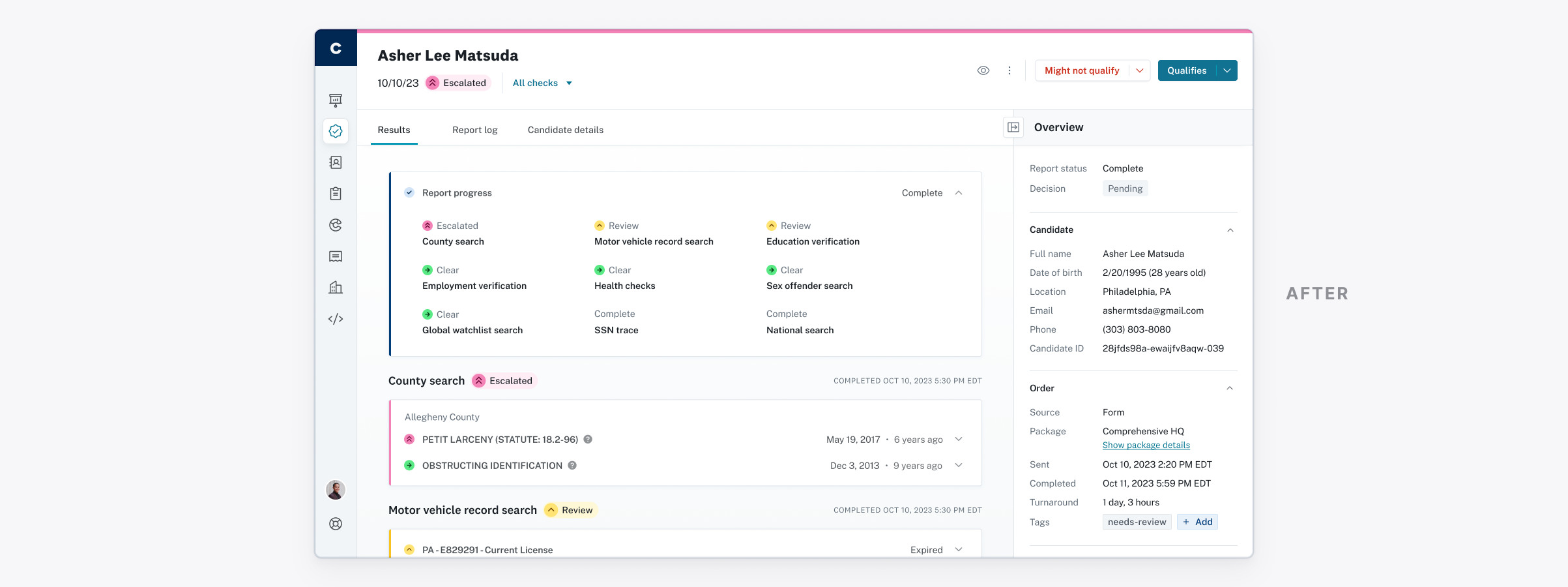Collapse the Candidate details section
This screenshot has width=1568, height=587.
[1230, 230]
